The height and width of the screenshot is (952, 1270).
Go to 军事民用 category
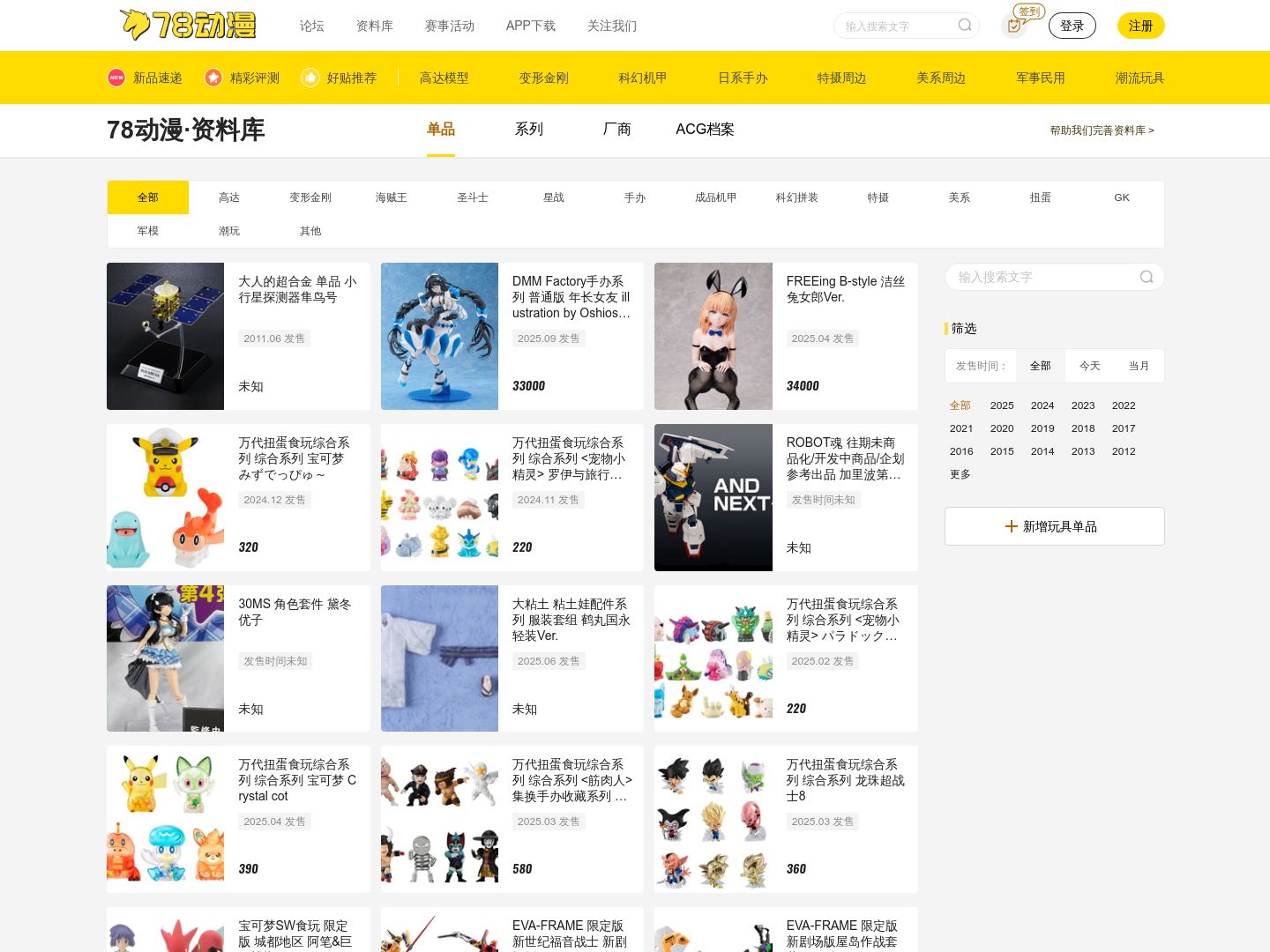coord(1041,78)
